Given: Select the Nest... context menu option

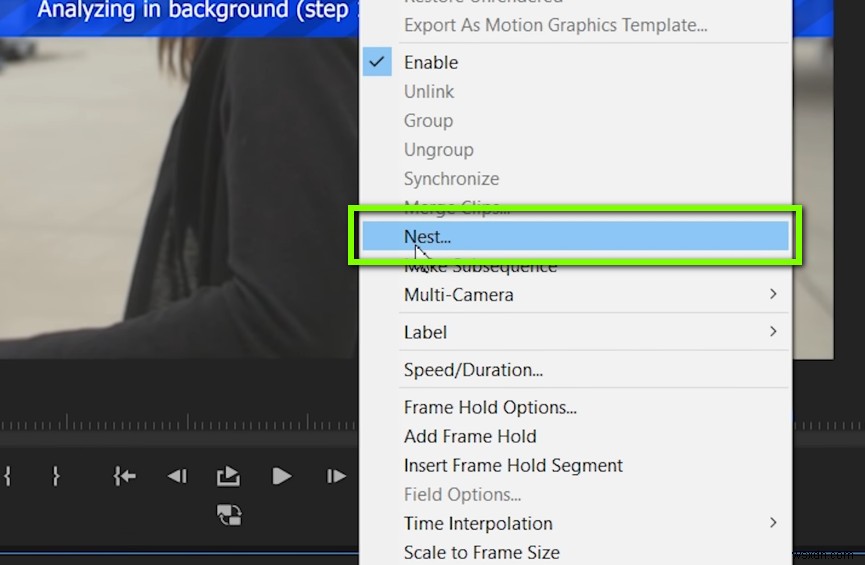Looking at the screenshot, I should (575, 236).
